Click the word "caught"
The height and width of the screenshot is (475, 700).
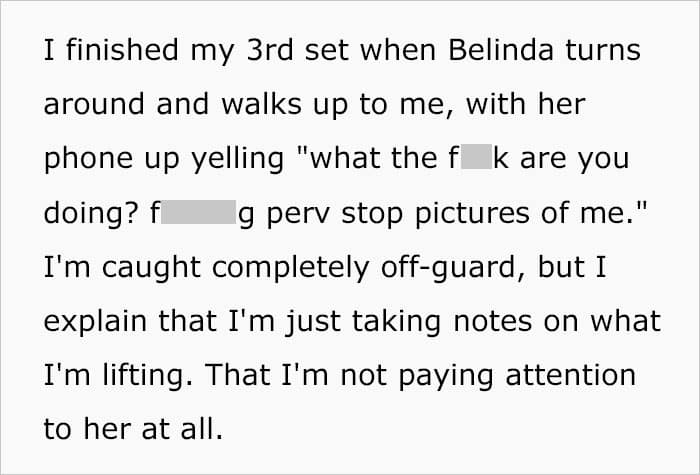(x=151, y=268)
